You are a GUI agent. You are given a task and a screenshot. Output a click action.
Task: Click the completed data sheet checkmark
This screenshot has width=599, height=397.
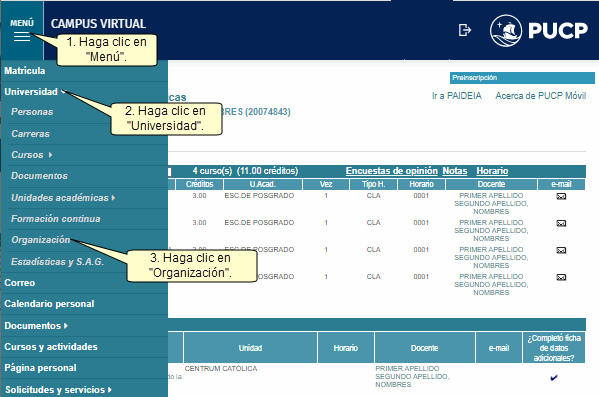[554, 378]
